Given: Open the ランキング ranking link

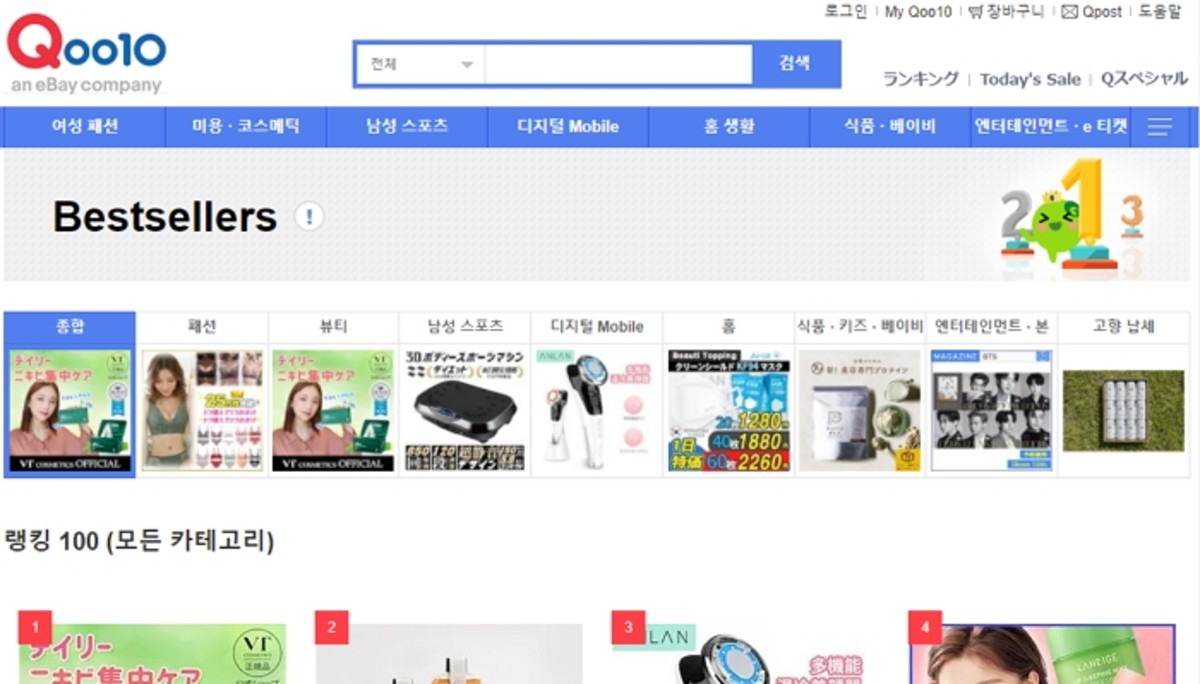Looking at the screenshot, I should [920, 79].
